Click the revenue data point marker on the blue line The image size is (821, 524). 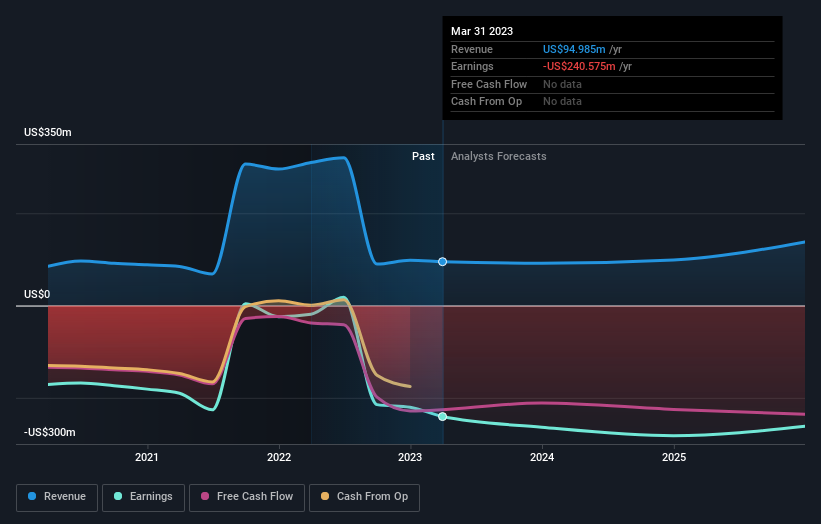[x=442, y=261]
